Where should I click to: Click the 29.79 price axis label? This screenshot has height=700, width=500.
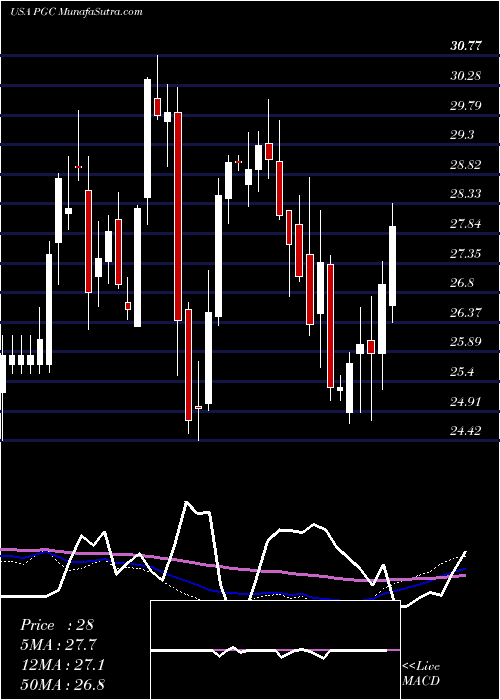tap(466, 105)
